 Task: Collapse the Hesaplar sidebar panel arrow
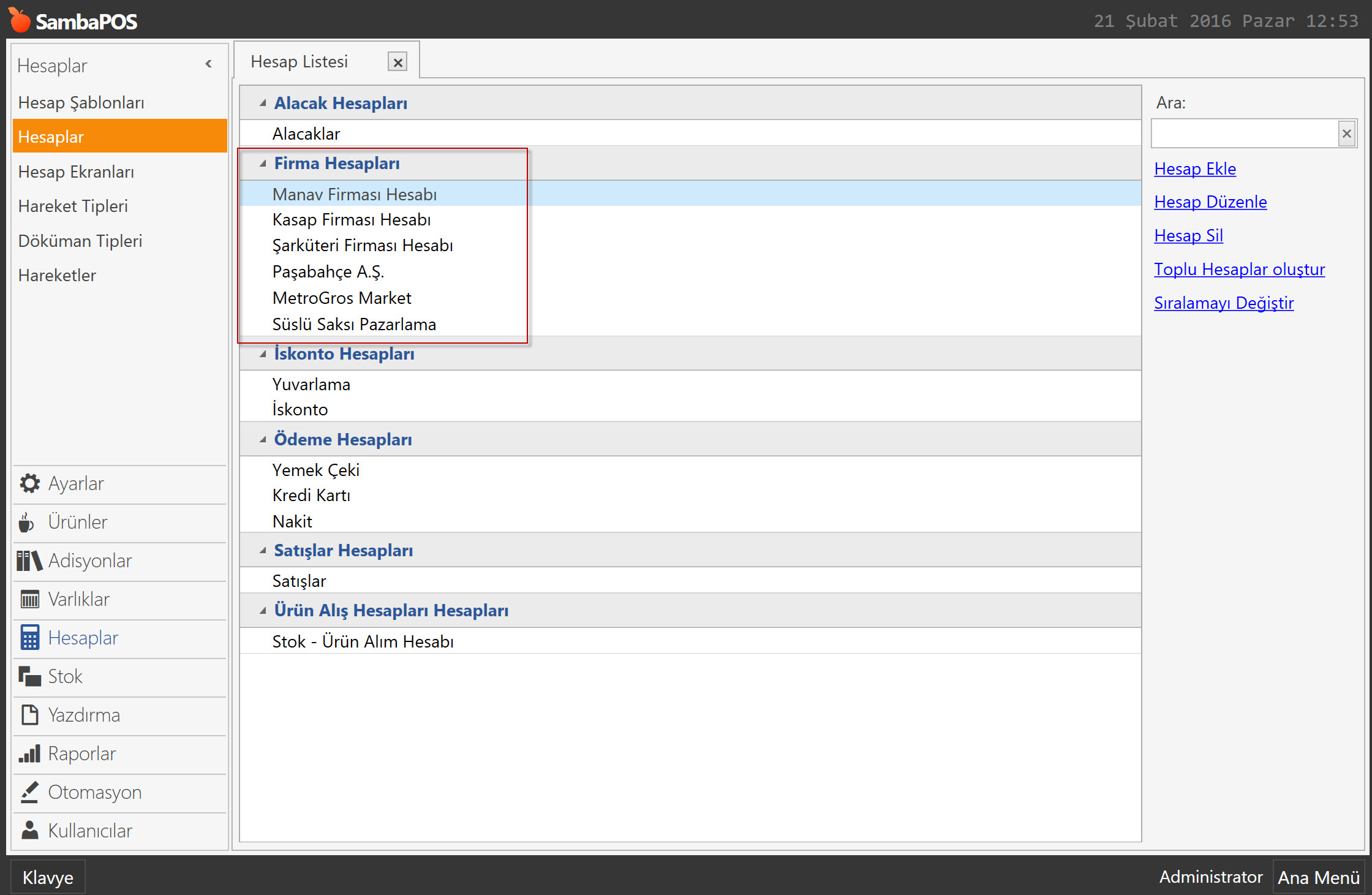click(209, 64)
